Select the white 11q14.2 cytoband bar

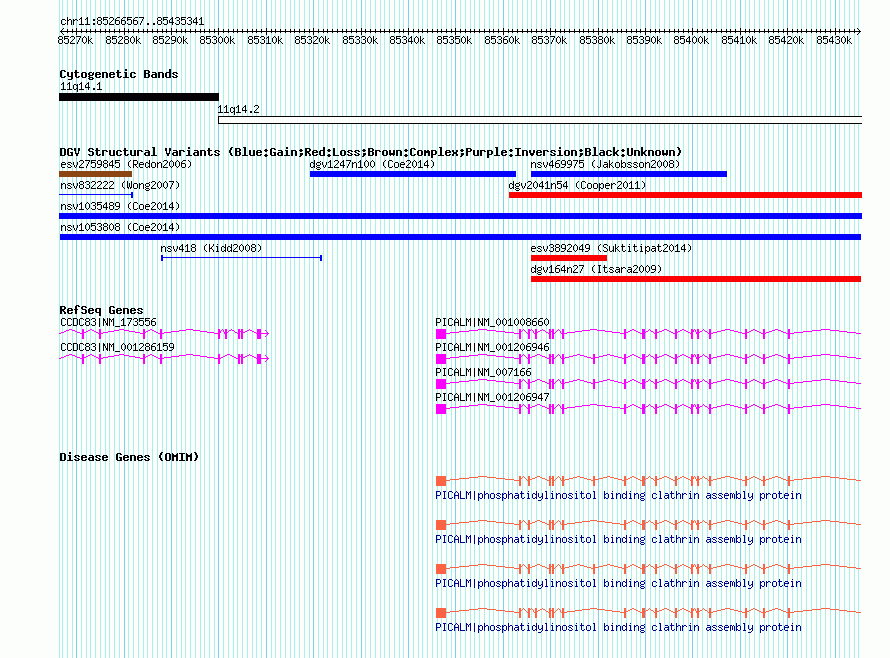540,120
